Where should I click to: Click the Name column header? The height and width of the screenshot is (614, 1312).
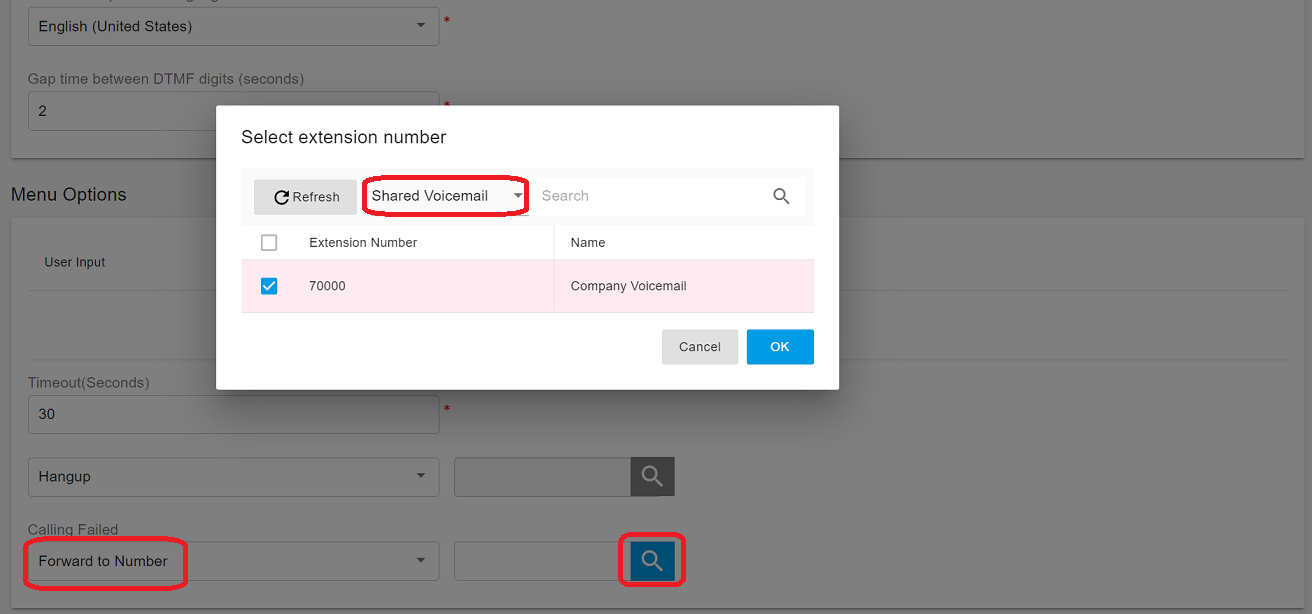[588, 242]
